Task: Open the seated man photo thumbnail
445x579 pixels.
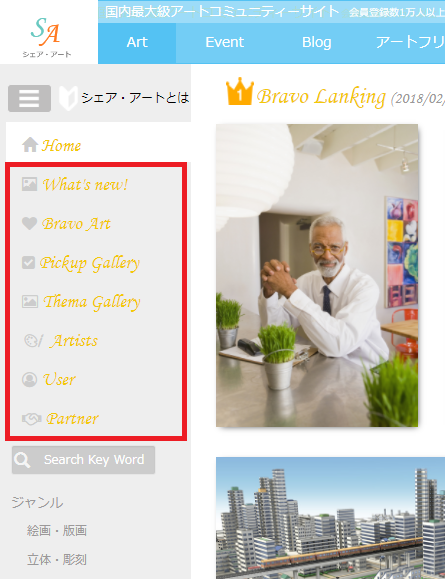Action: [317, 275]
